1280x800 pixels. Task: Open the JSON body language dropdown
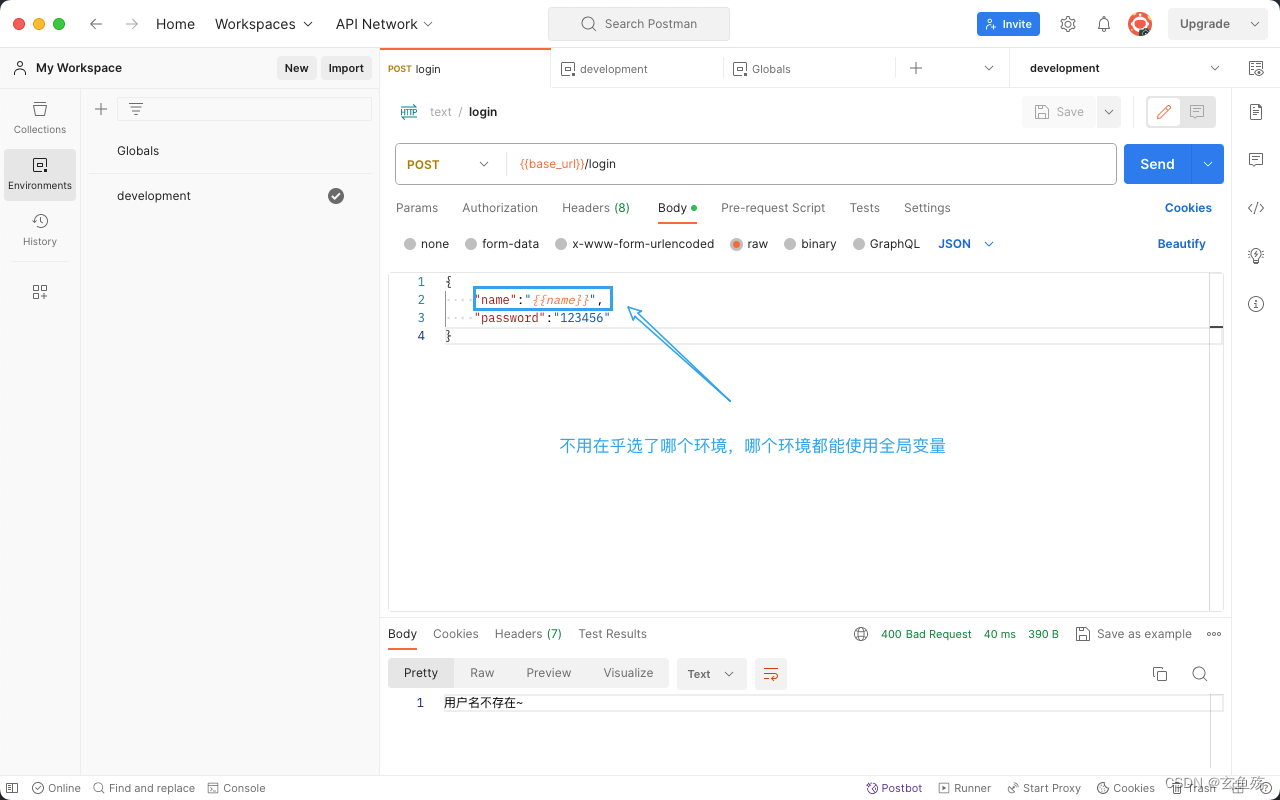pos(966,244)
